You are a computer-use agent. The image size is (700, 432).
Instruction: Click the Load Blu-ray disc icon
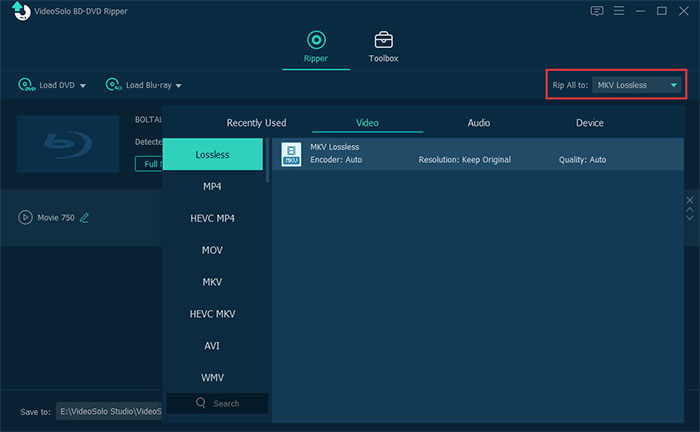click(x=113, y=84)
